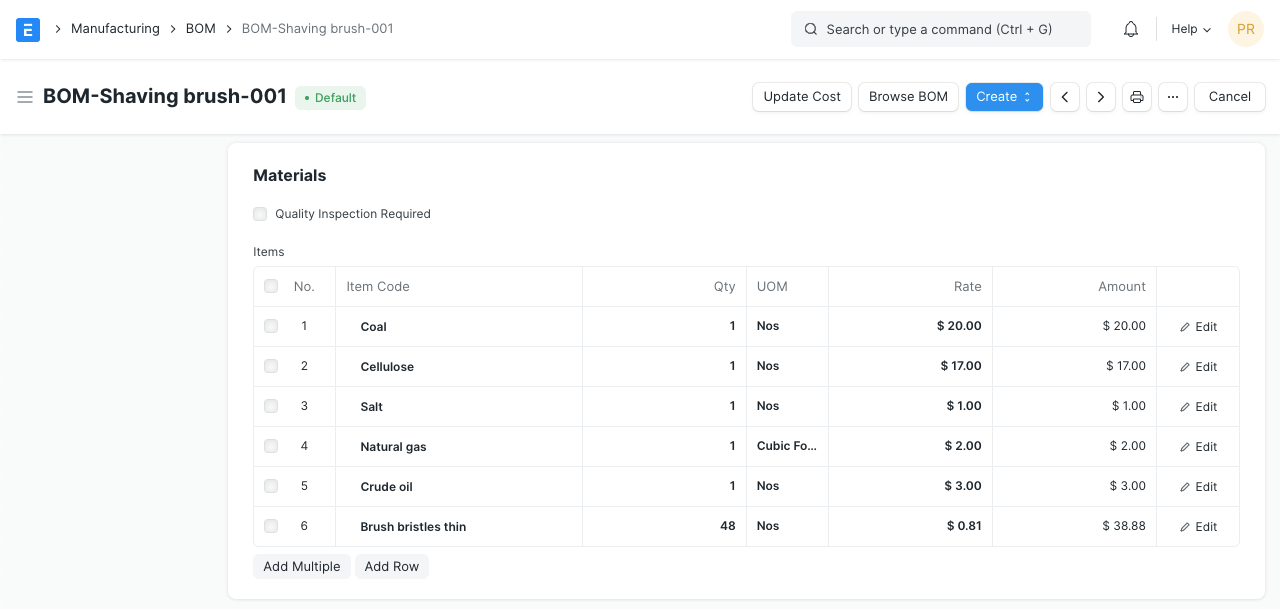Click the search magnifier icon

[810, 29]
